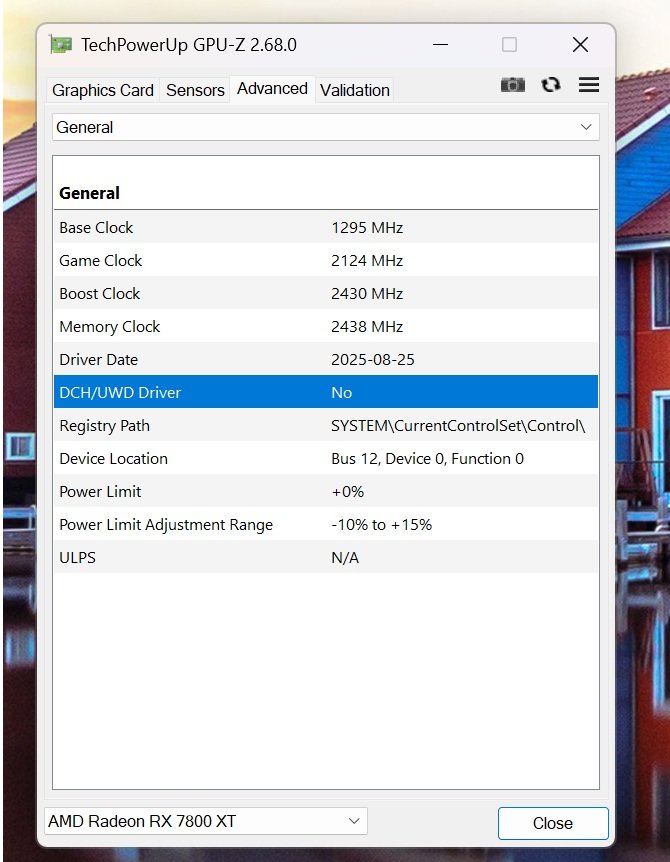Image resolution: width=670 pixels, height=862 pixels.
Task: Click the +0% power limit value
Action: 347,491
